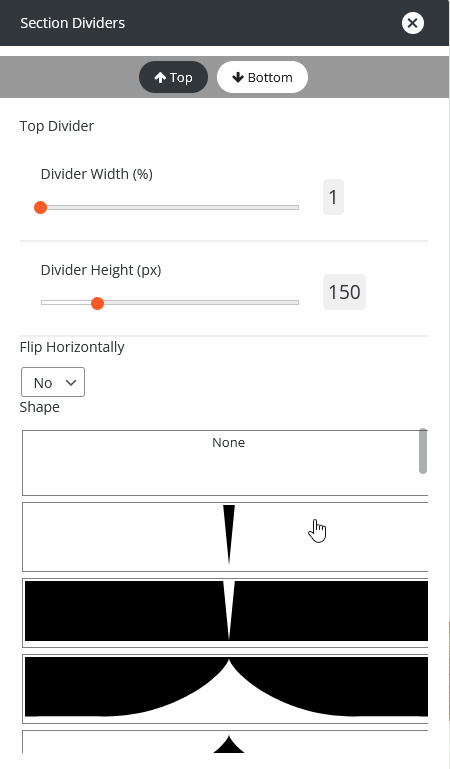Click the Section Dividers header title
The width and height of the screenshot is (450, 769).
pyautogui.click(x=73, y=23)
